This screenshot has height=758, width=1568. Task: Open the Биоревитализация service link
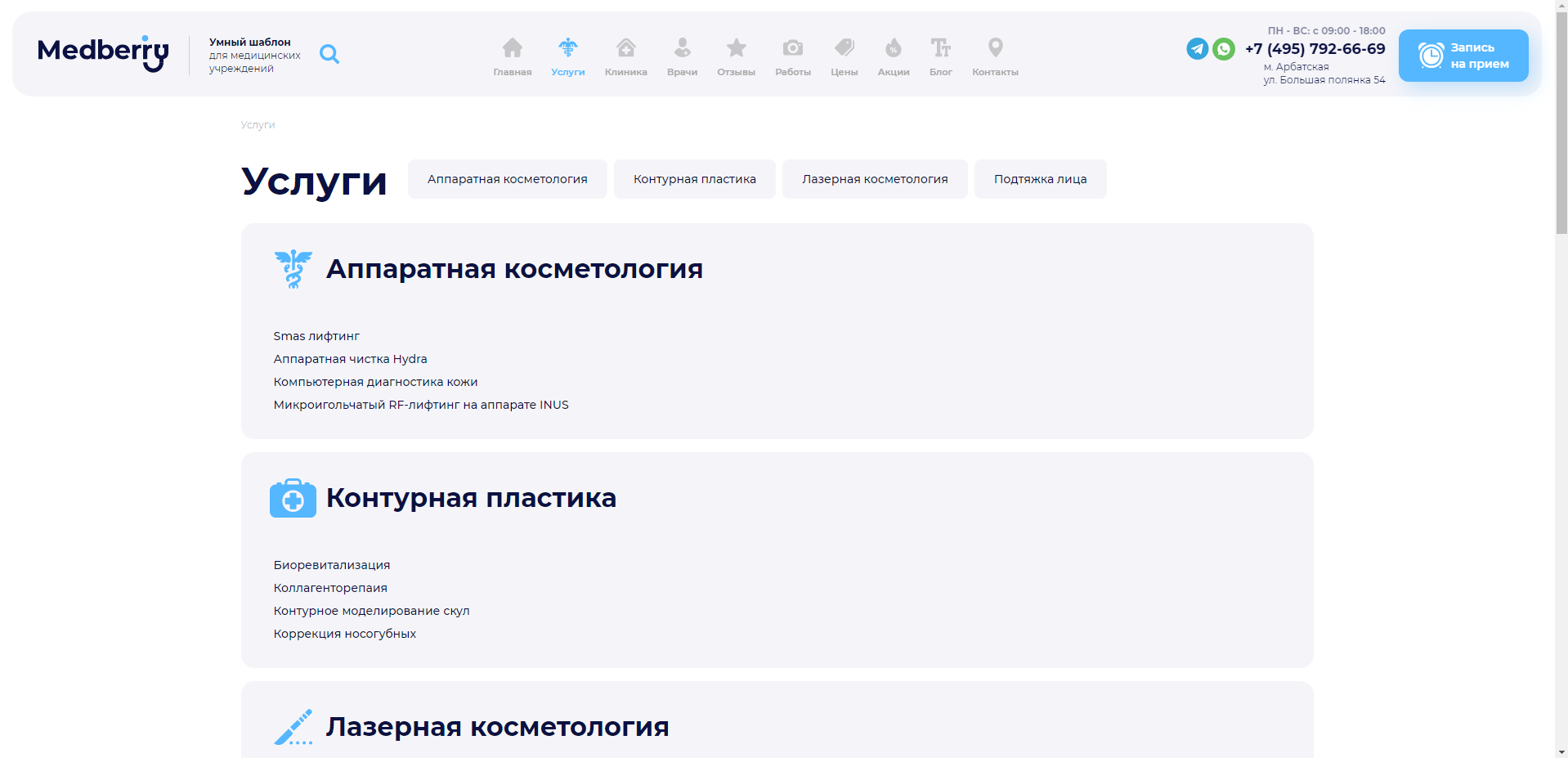(332, 565)
